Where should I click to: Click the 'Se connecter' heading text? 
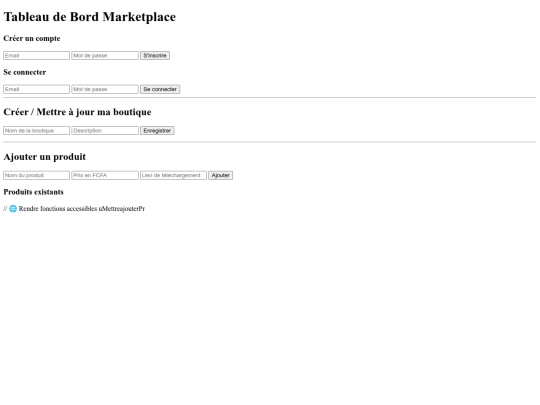point(25,72)
